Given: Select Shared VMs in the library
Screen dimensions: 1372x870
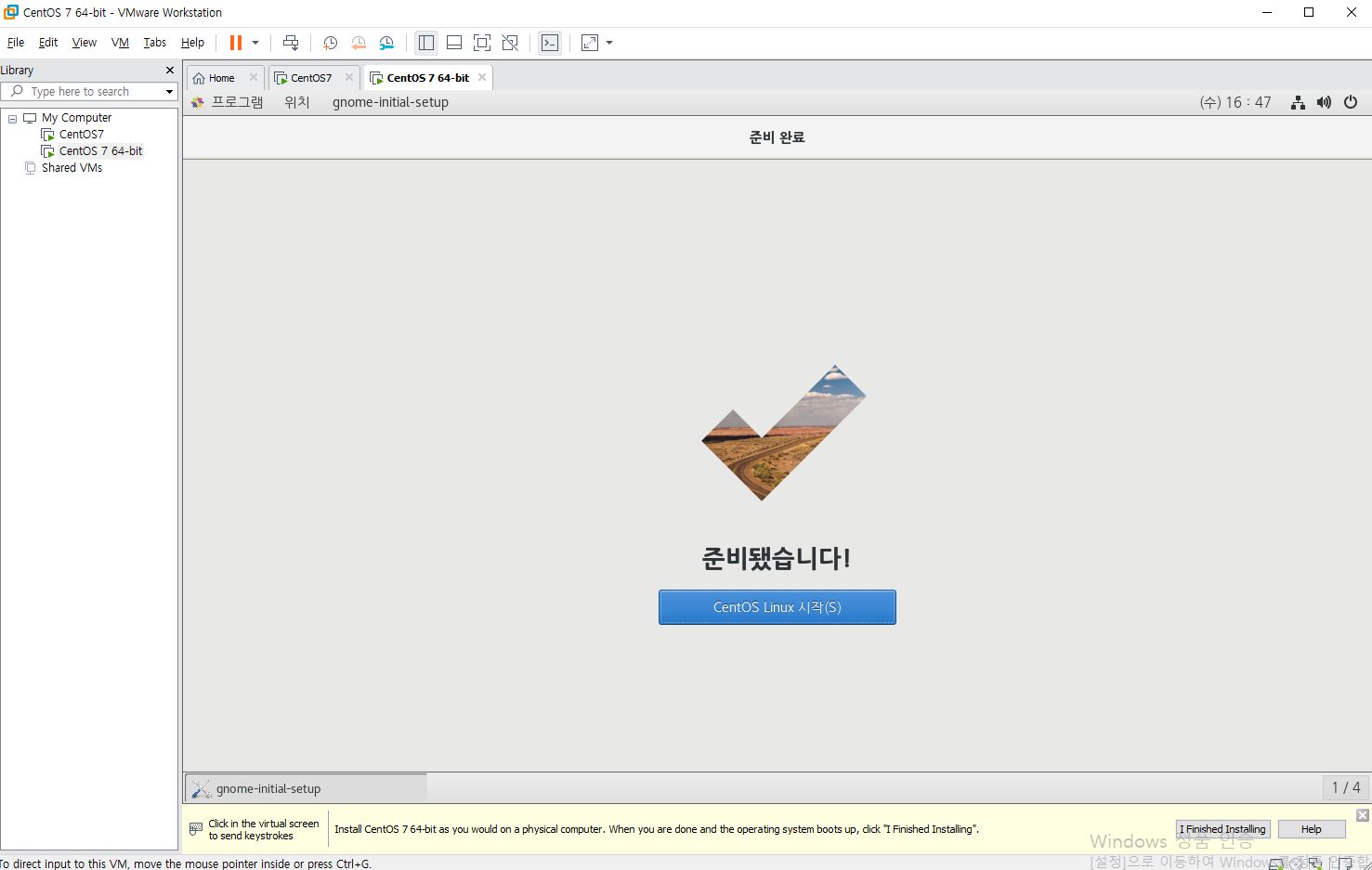Looking at the screenshot, I should 72,168.
